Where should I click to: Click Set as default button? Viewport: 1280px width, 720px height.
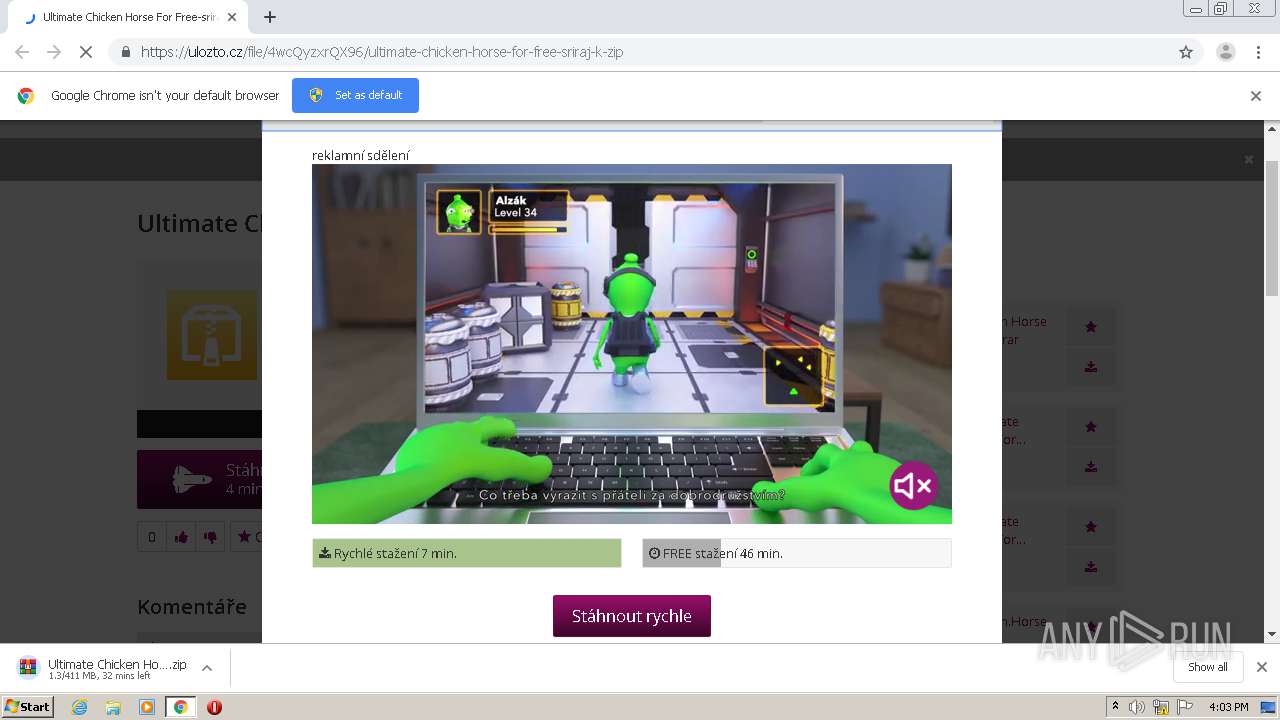coord(355,95)
